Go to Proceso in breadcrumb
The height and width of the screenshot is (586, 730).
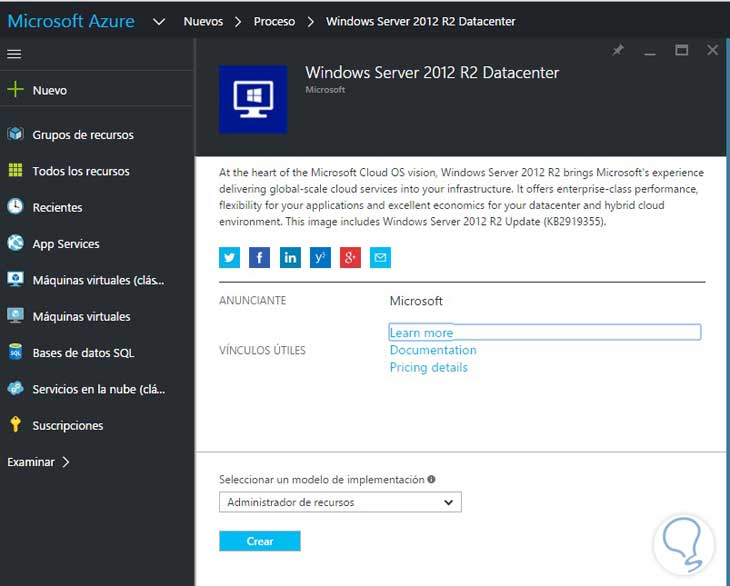click(x=274, y=21)
